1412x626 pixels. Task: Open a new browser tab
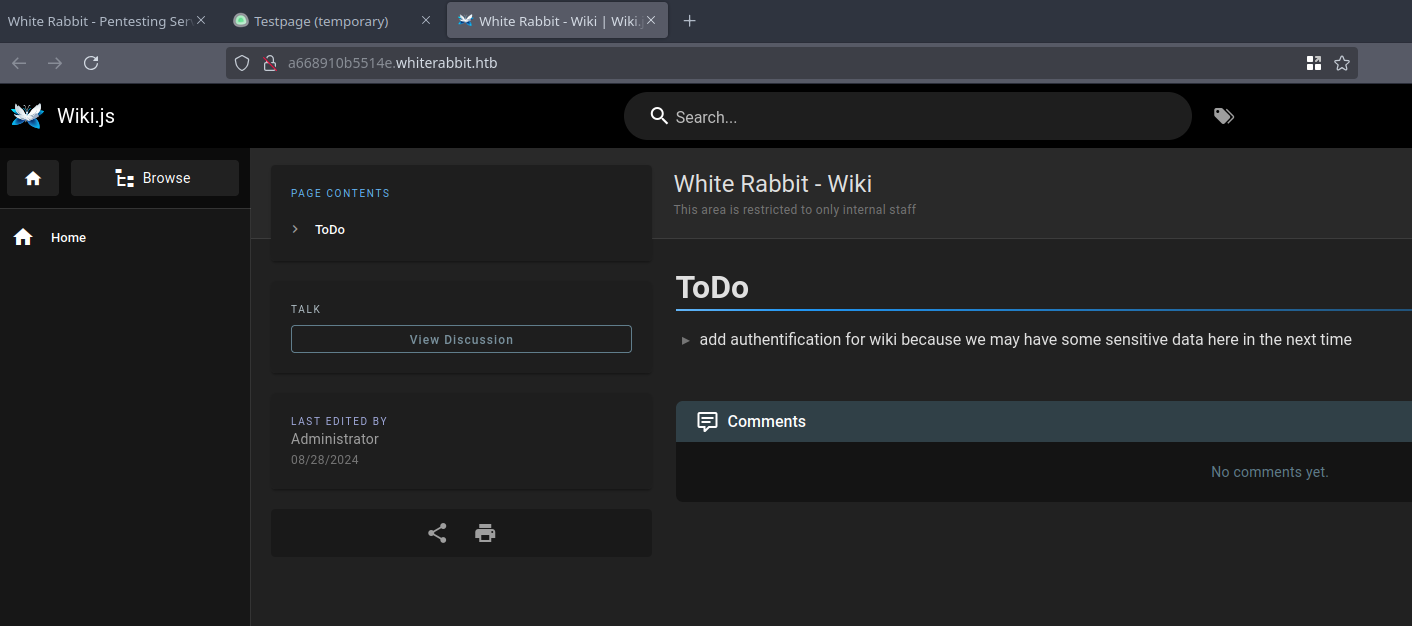tap(689, 21)
